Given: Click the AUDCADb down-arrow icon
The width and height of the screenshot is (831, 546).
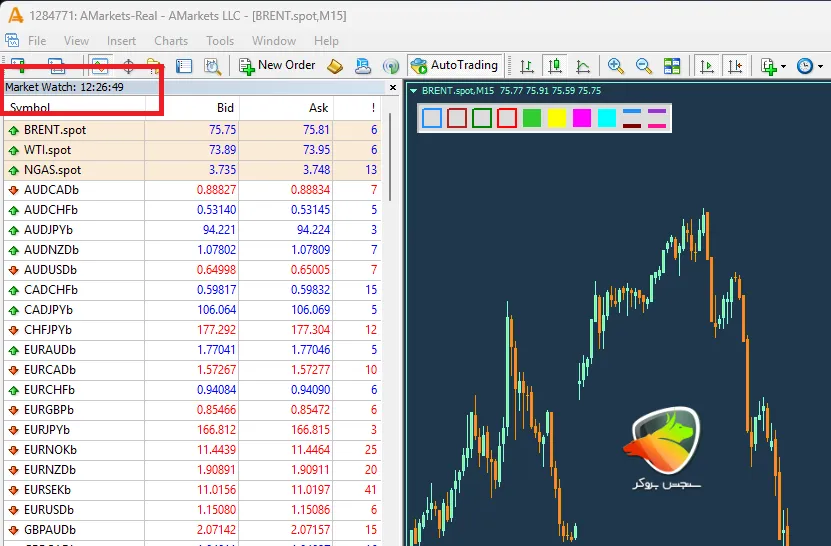Looking at the screenshot, I should (x=14, y=190).
